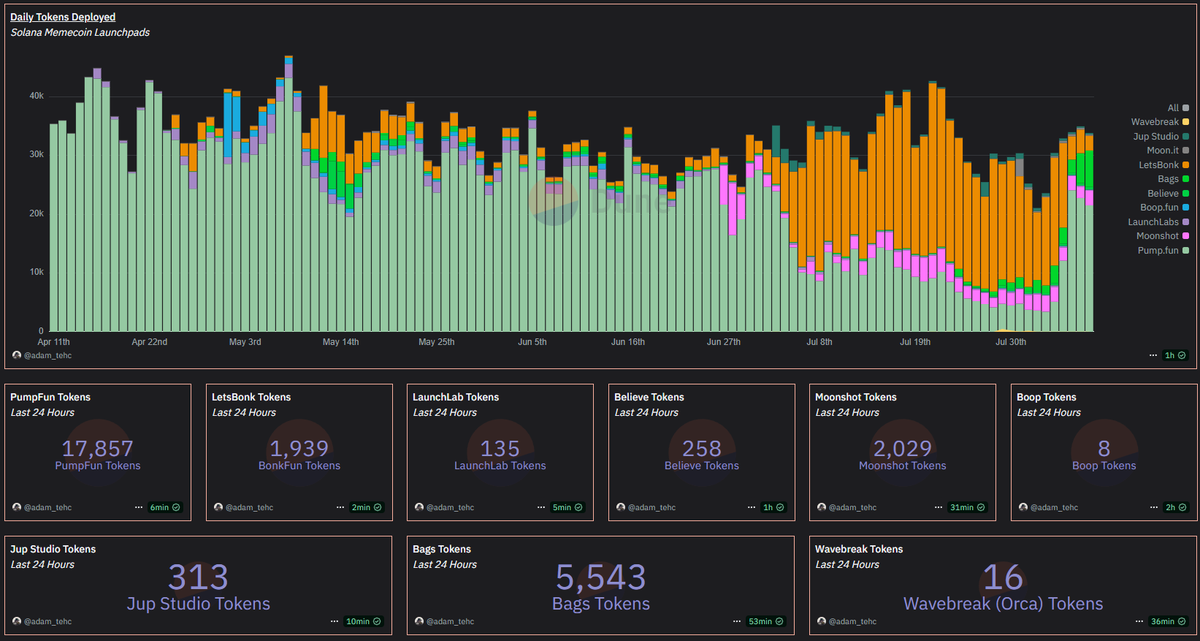Click the 2min refresh badge on LetsBonk card
Image resolution: width=1200 pixels, height=641 pixels.
click(366, 507)
